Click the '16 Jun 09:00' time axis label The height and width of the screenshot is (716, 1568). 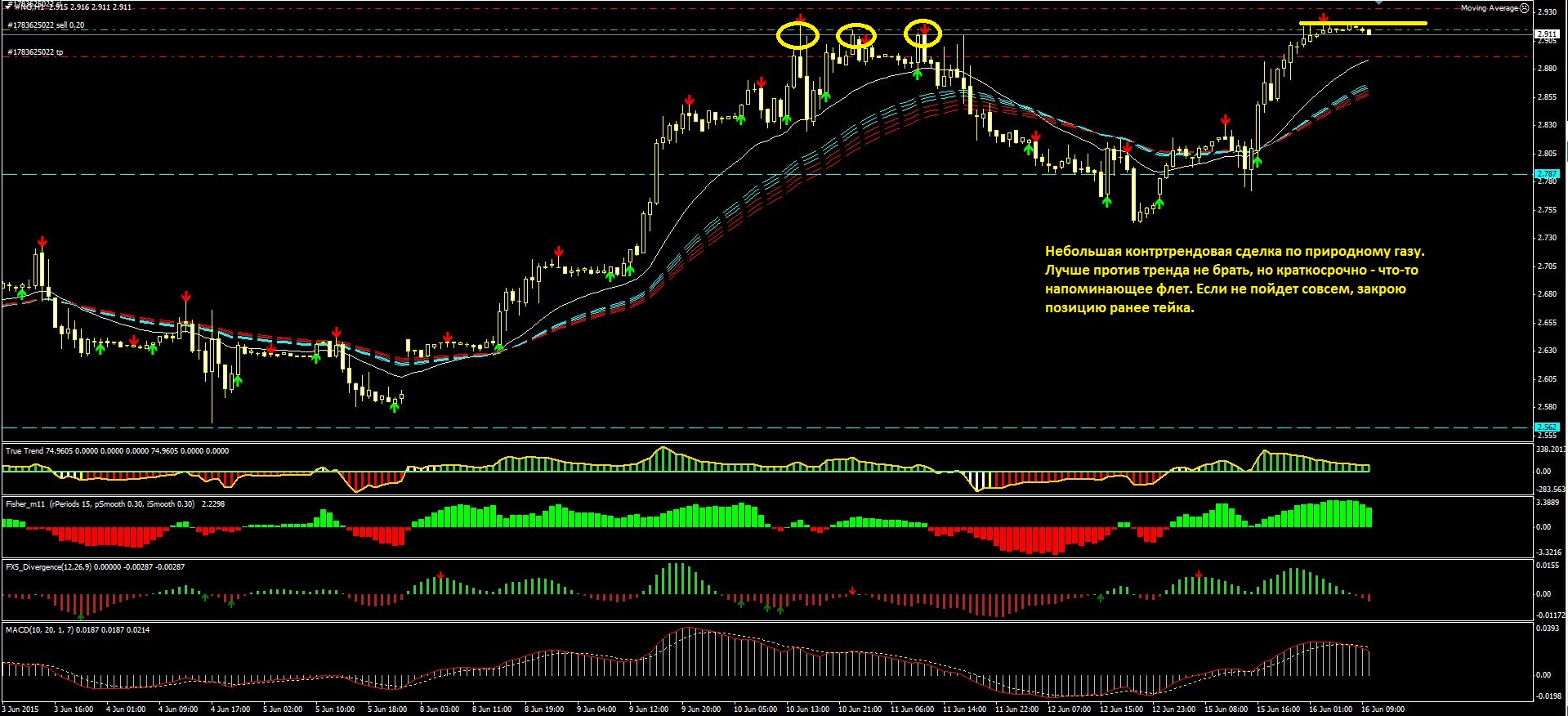[x=1382, y=709]
